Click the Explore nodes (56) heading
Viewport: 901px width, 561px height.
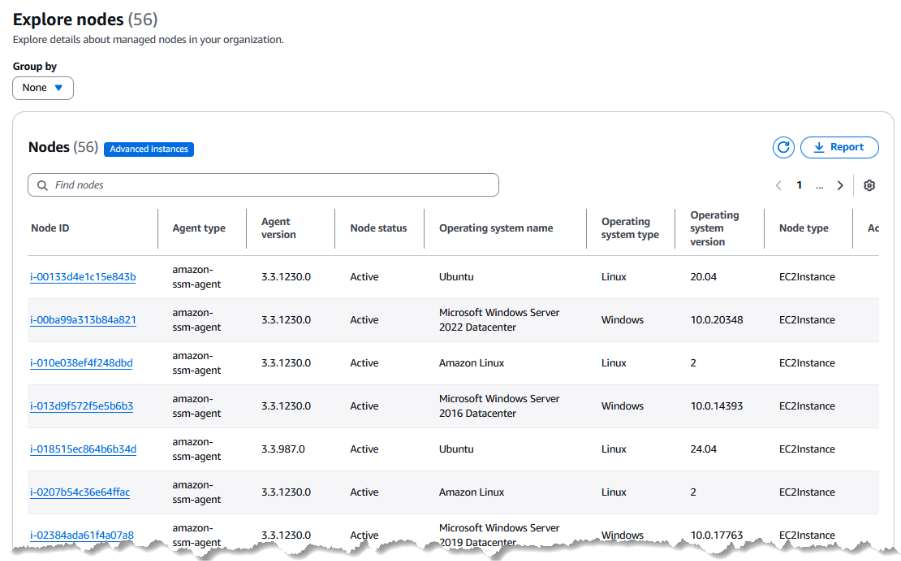click(x=85, y=20)
